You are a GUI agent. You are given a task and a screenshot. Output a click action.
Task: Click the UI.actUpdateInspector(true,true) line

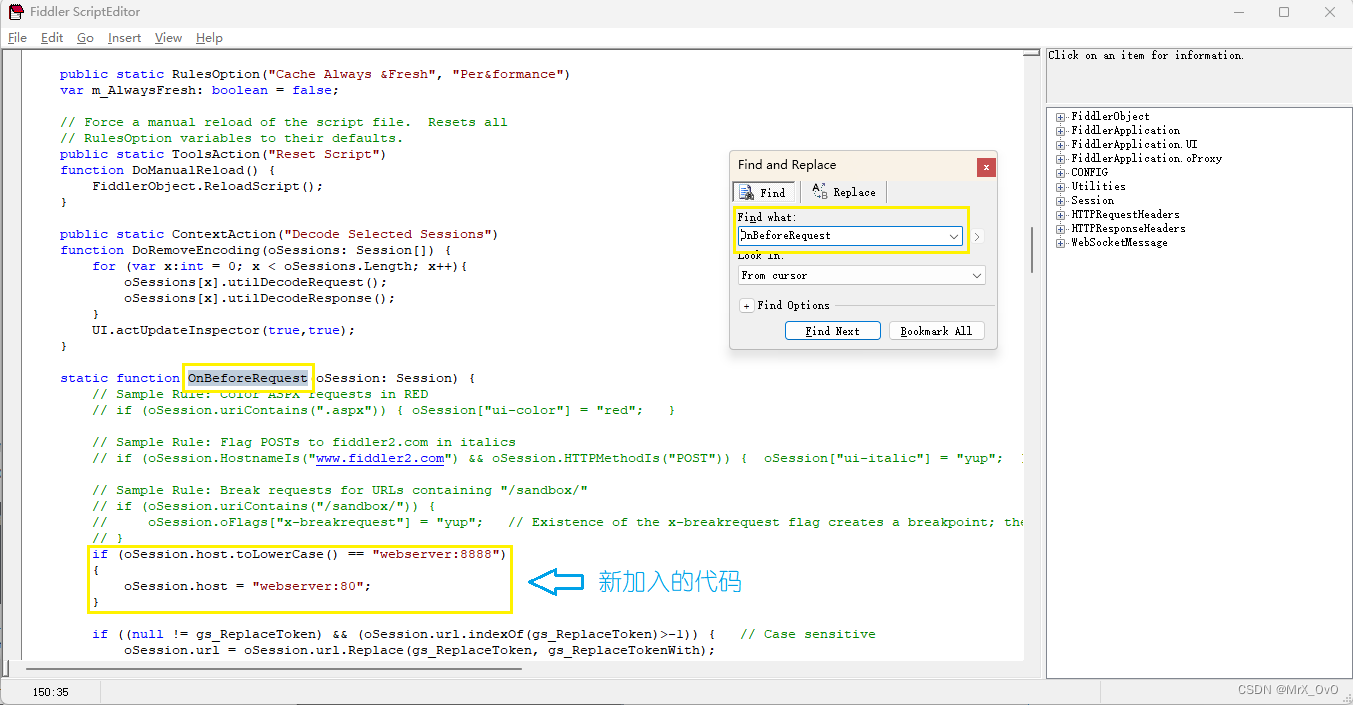pos(224,330)
